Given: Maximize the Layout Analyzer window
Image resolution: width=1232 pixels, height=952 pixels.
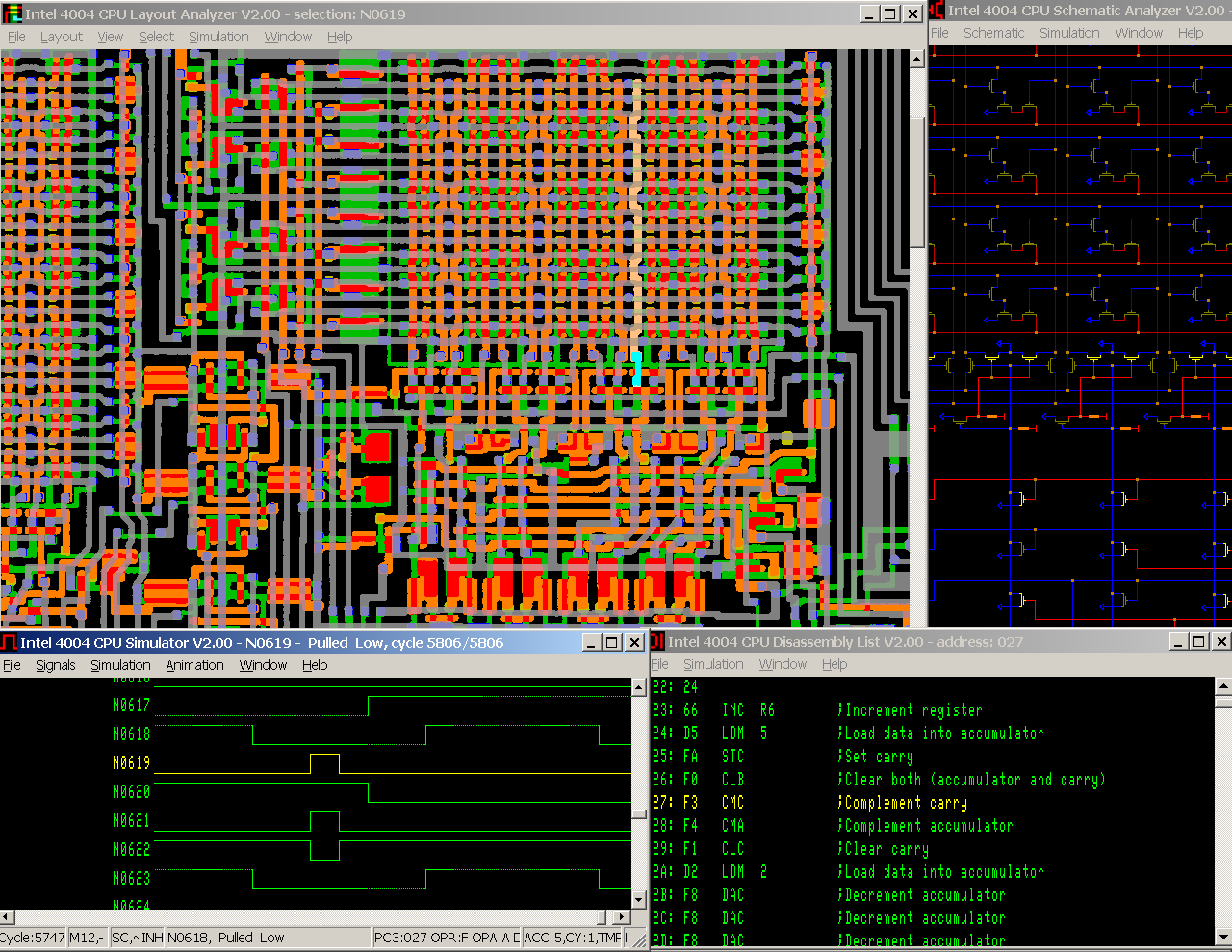Looking at the screenshot, I should tap(890, 13).
